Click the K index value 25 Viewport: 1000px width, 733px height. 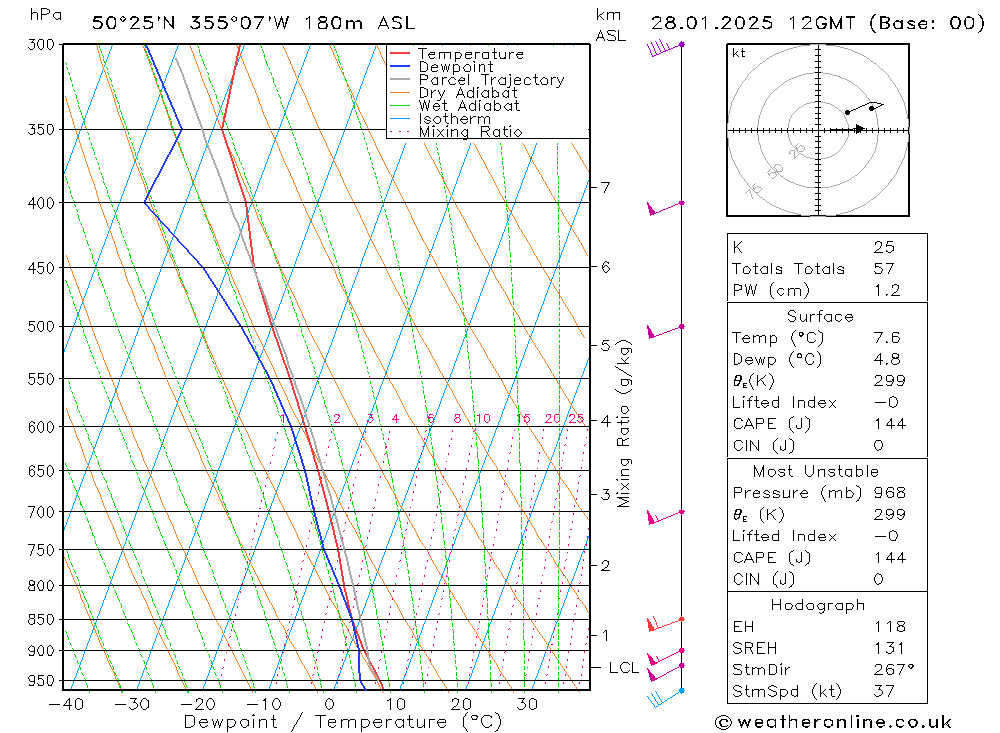click(884, 247)
